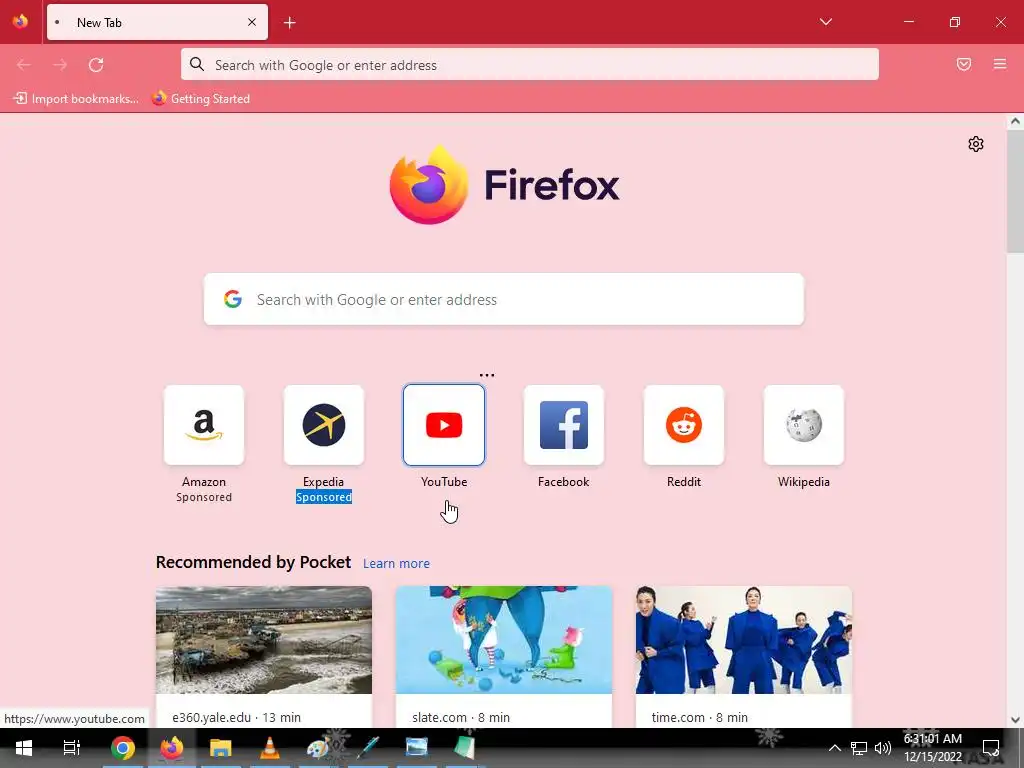
Task: Open the volume tray icon
Action: (x=882, y=748)
